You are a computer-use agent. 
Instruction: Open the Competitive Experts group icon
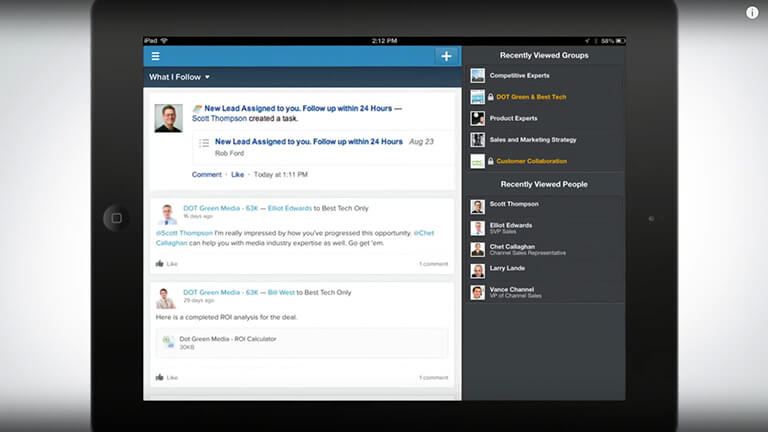(478, 75)
